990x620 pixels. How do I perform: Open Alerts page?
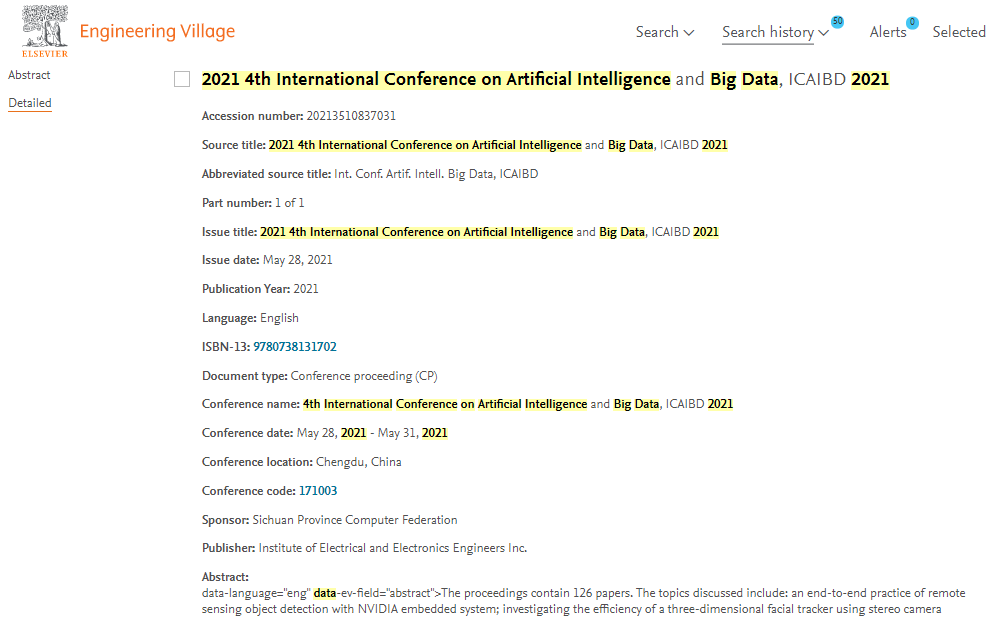click(888, 32)
